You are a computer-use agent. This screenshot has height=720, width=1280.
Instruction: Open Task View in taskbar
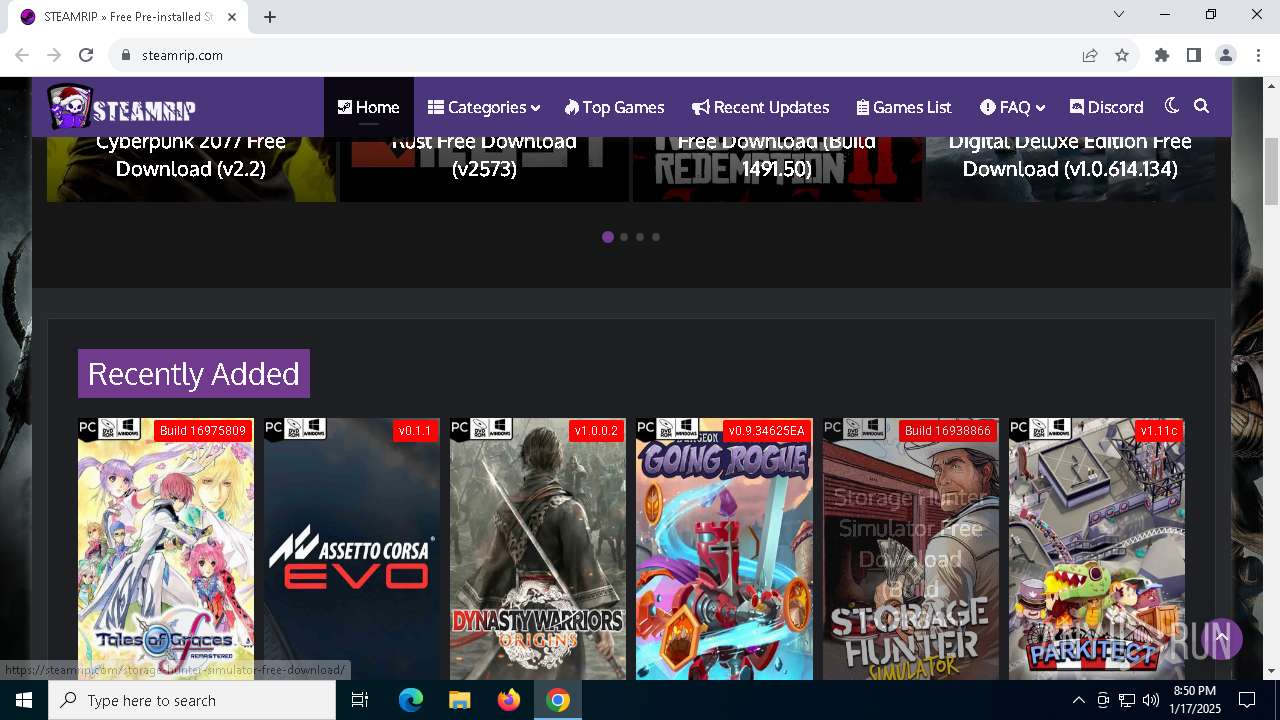[x=360, y=700]
